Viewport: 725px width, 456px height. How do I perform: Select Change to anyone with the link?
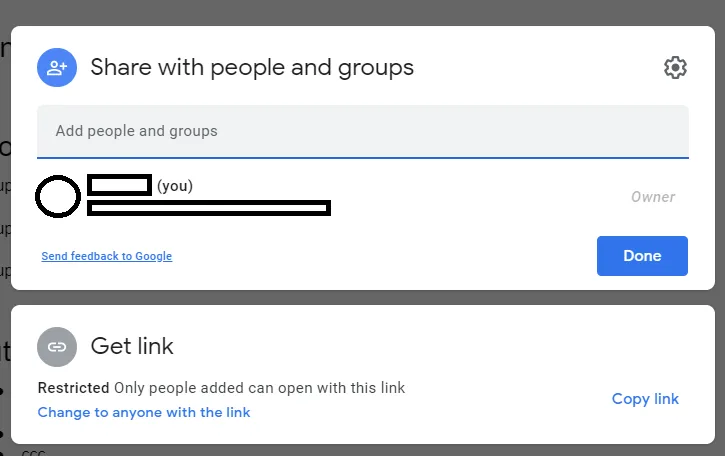[x=144, y=412]
